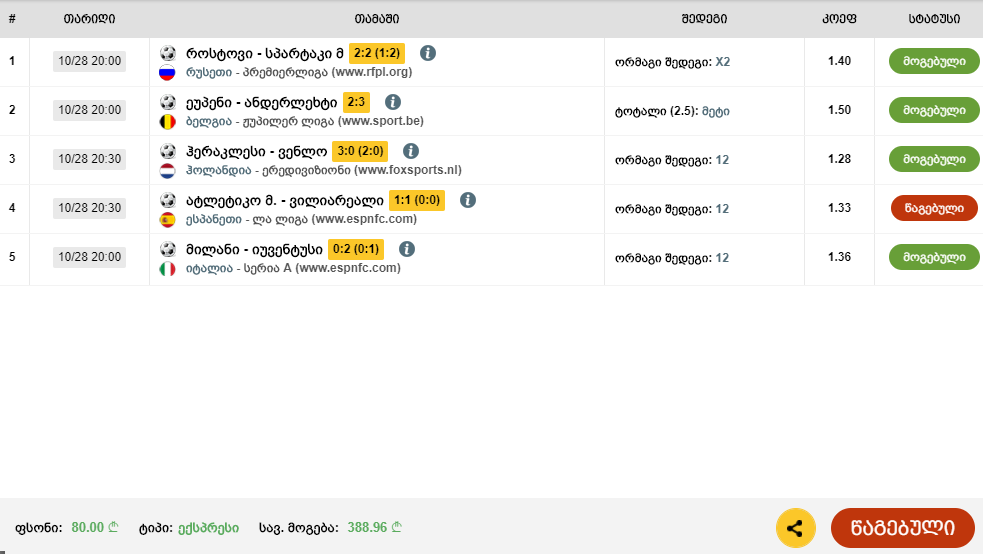983x554 pixels.
Task: Click match name ატლეტიკო მ. - ვილიარეალი
Action: pos(285,200)
